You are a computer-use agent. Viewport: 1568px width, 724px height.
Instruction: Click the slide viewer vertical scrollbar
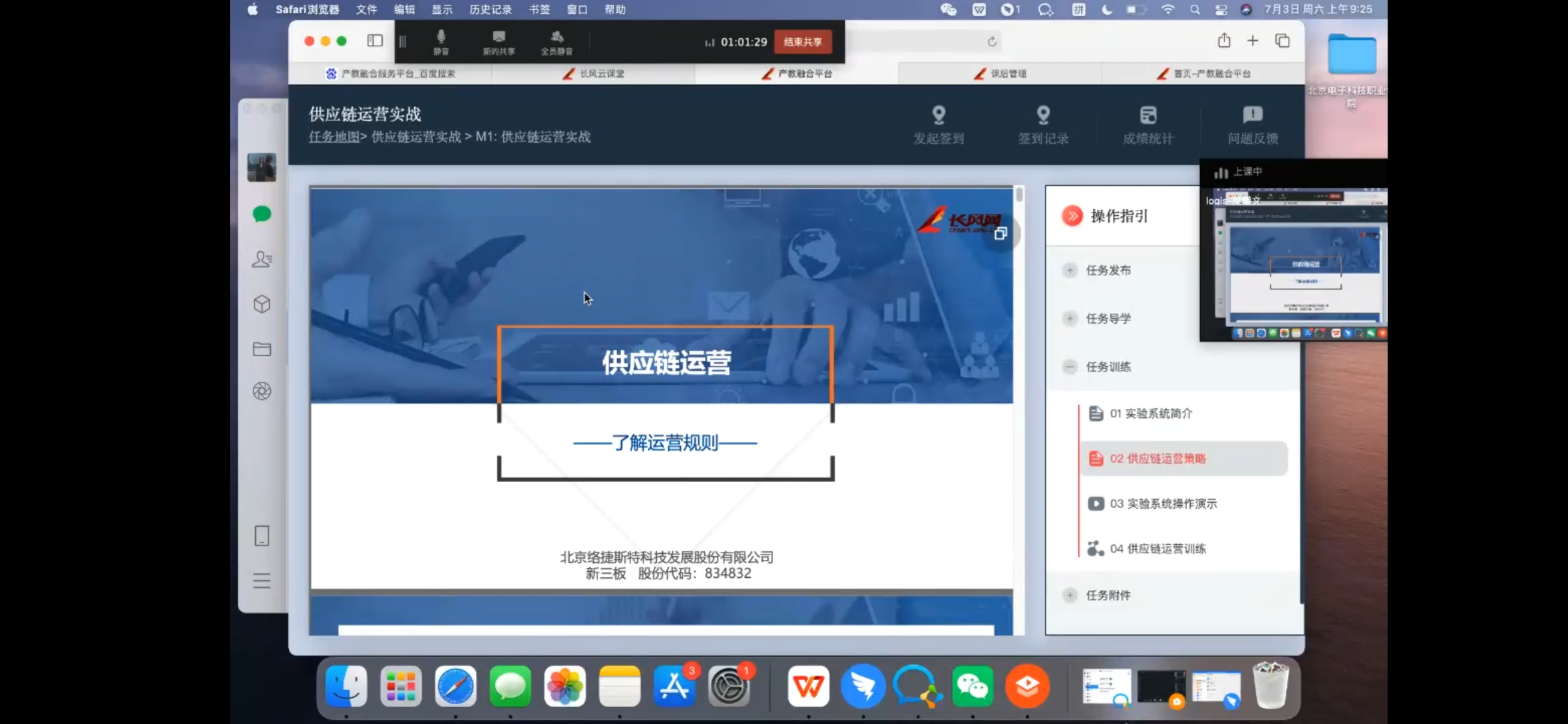pos(1019,196)
